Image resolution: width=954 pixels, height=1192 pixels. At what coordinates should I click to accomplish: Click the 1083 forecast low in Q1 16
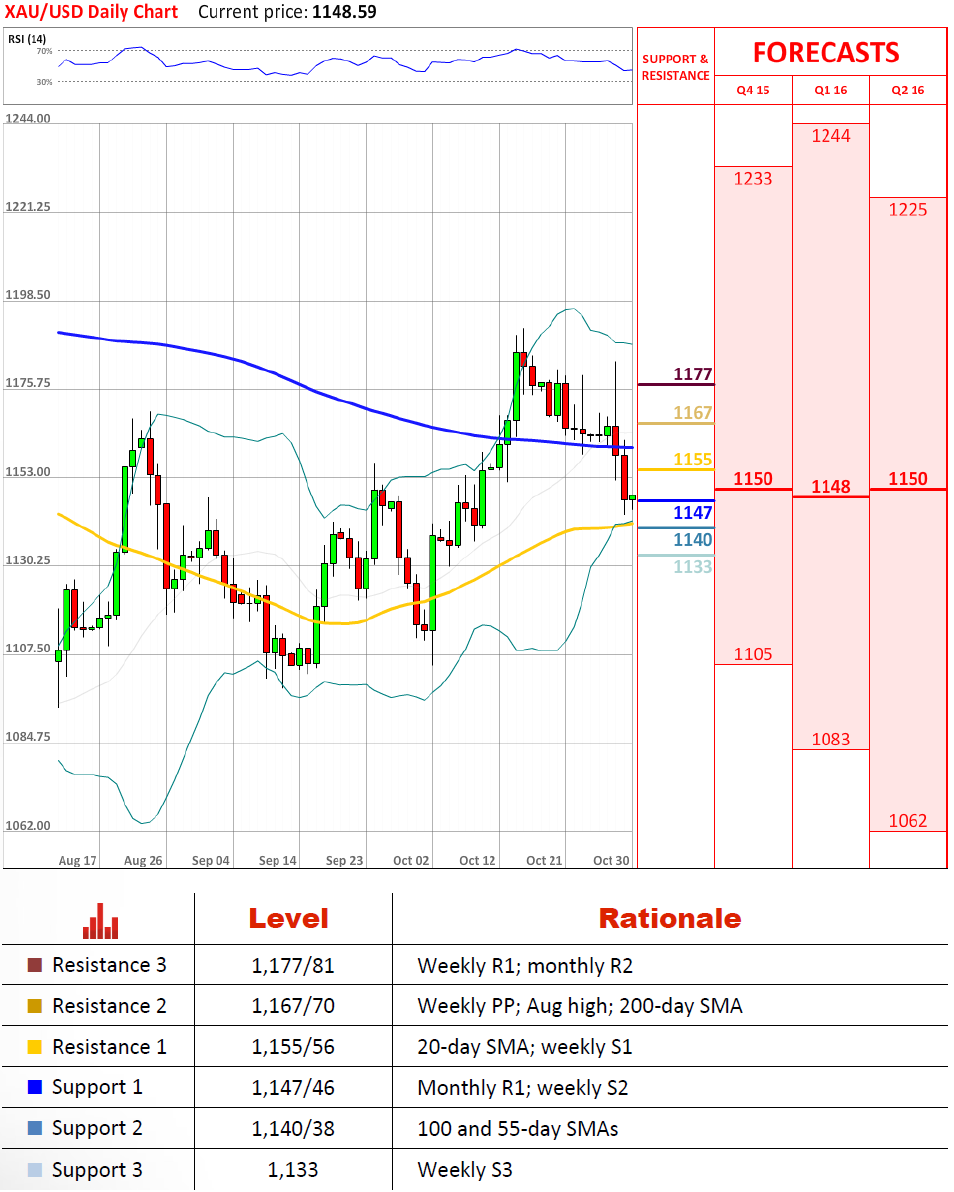tap(831, 740)
